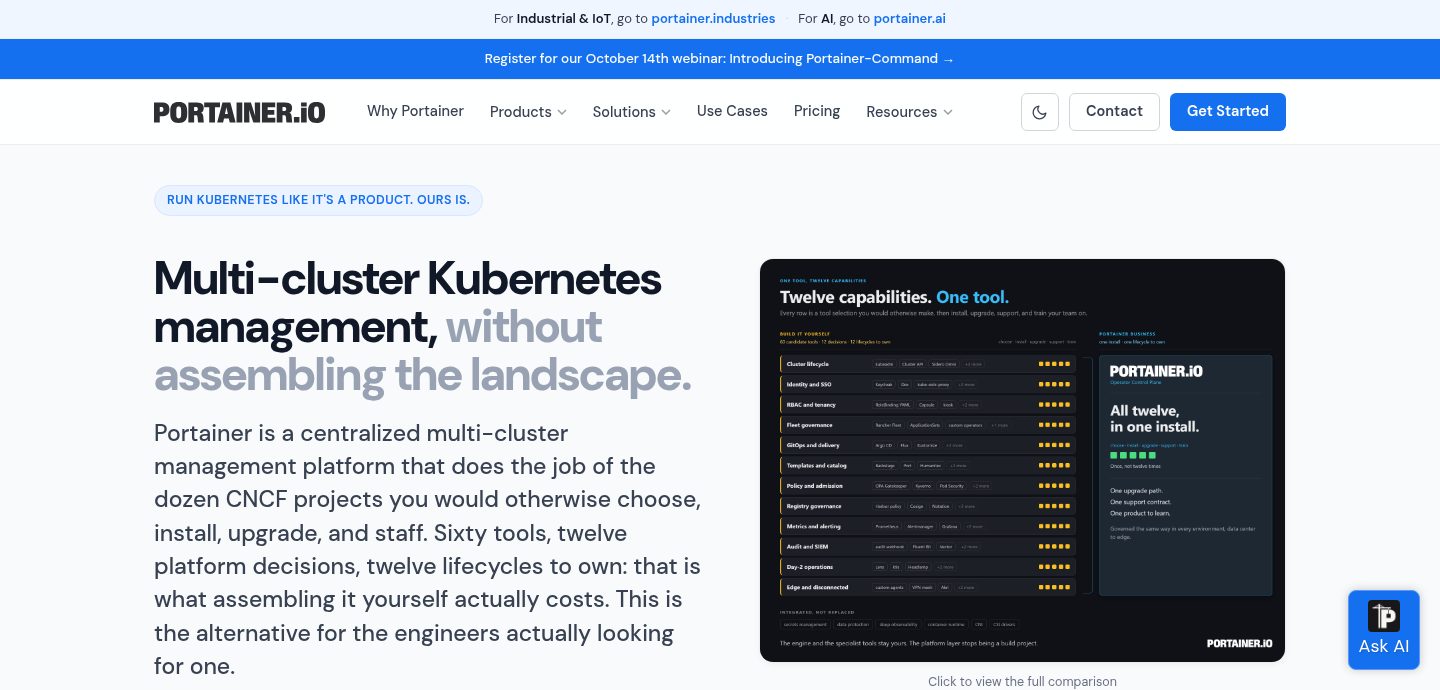Viewport: 1440px width, 690px height.
Task: Click the 'Edge and disconnected' row in graphic
Action: click(x=927, y=587)
